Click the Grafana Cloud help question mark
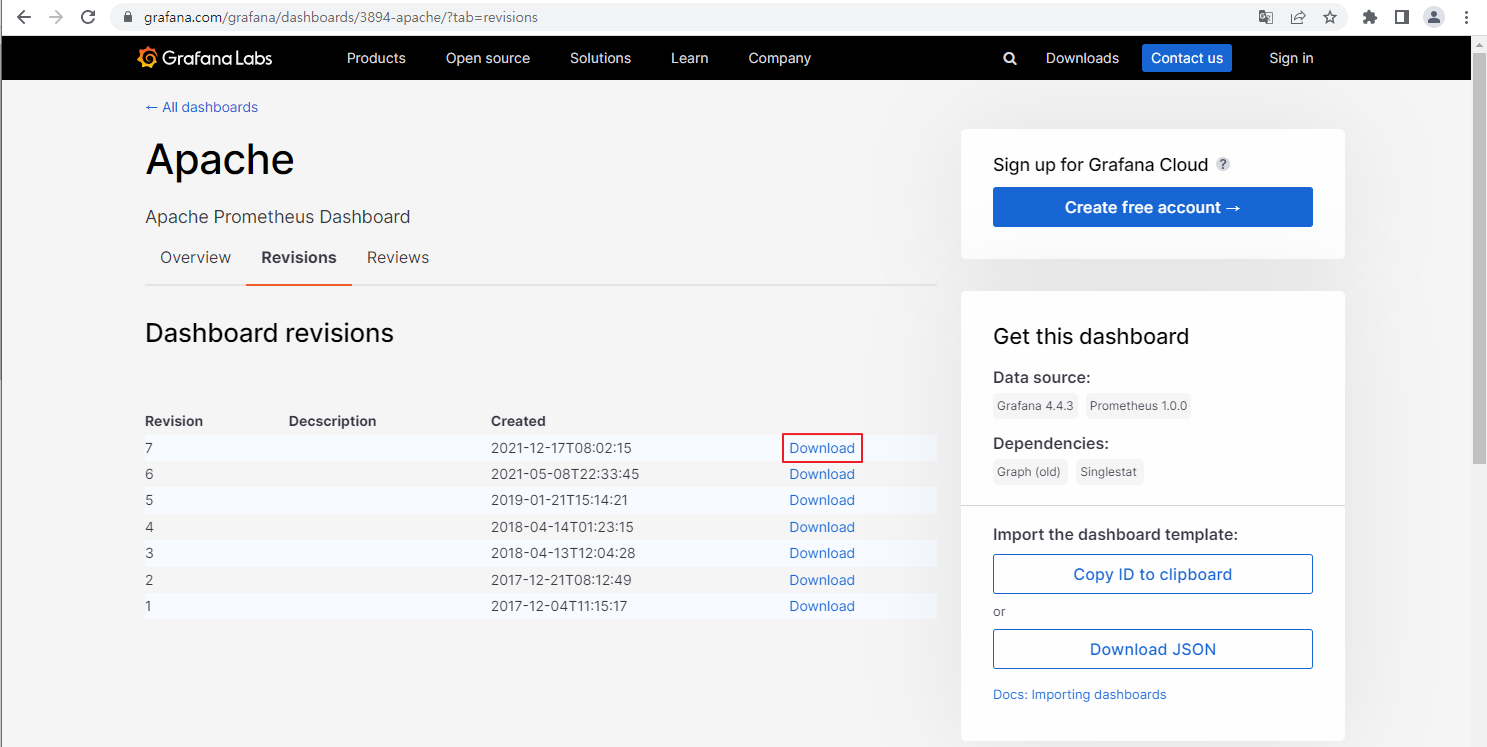The height and width of the screenshot is (747, 1487). click(x=1223, y=164)
